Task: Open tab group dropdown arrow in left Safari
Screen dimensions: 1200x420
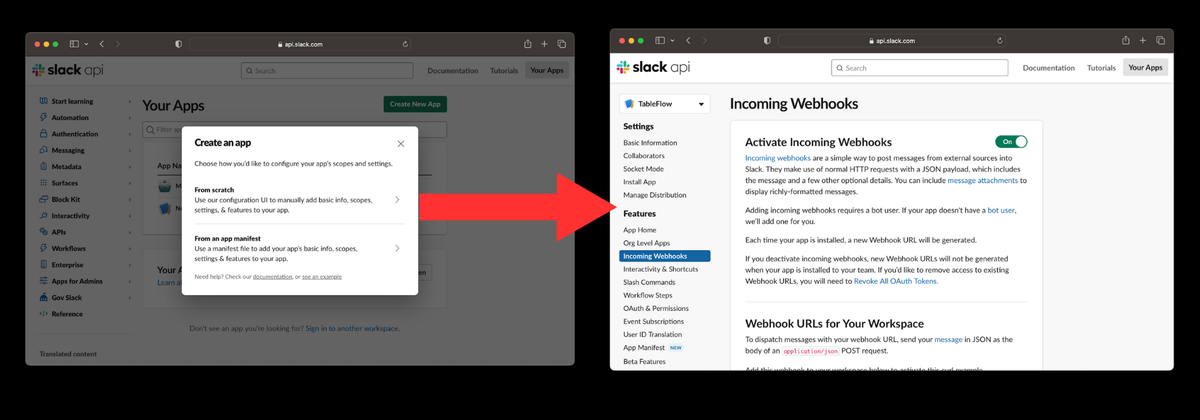Action: (86, 44)
